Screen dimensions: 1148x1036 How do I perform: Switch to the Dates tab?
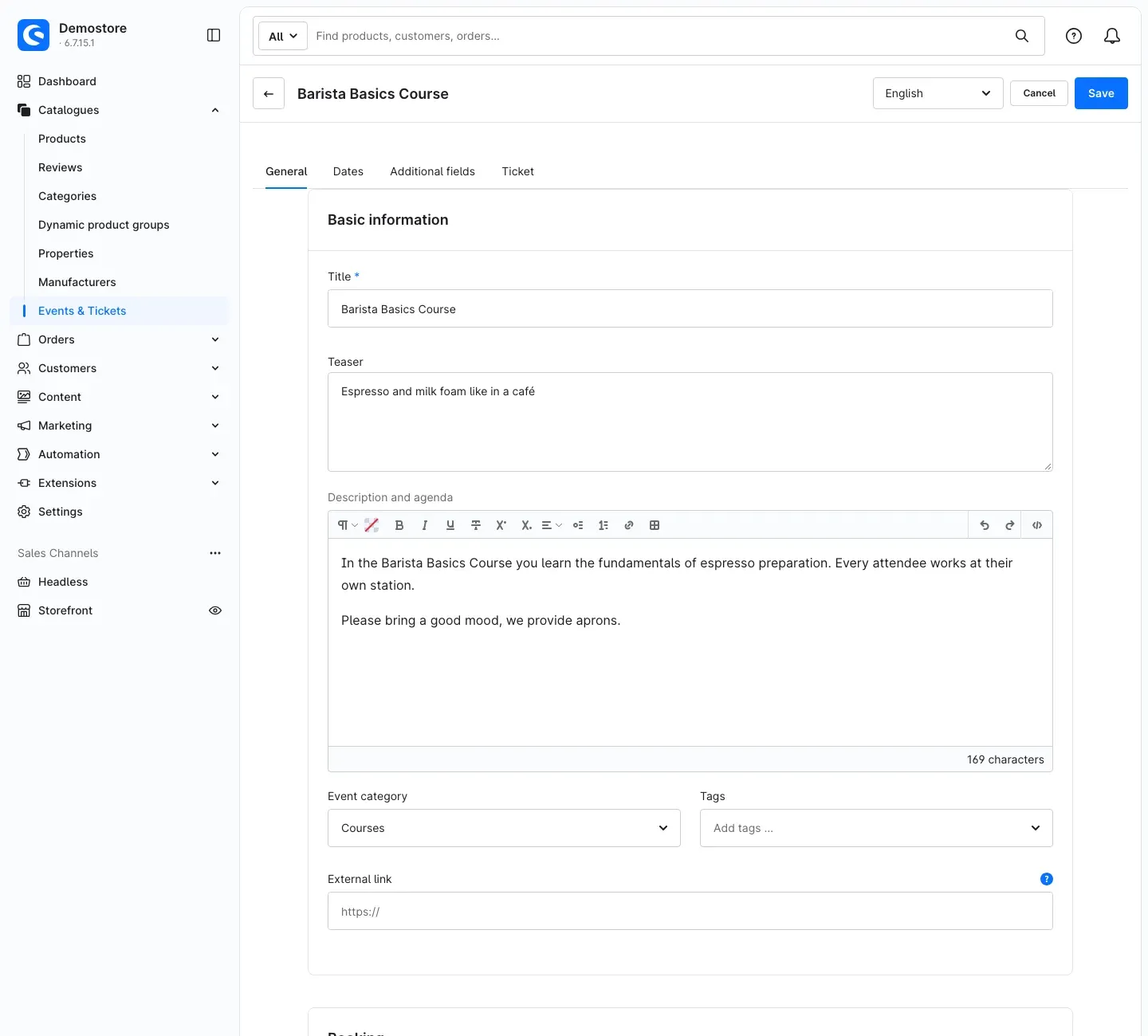coord(348,171)
